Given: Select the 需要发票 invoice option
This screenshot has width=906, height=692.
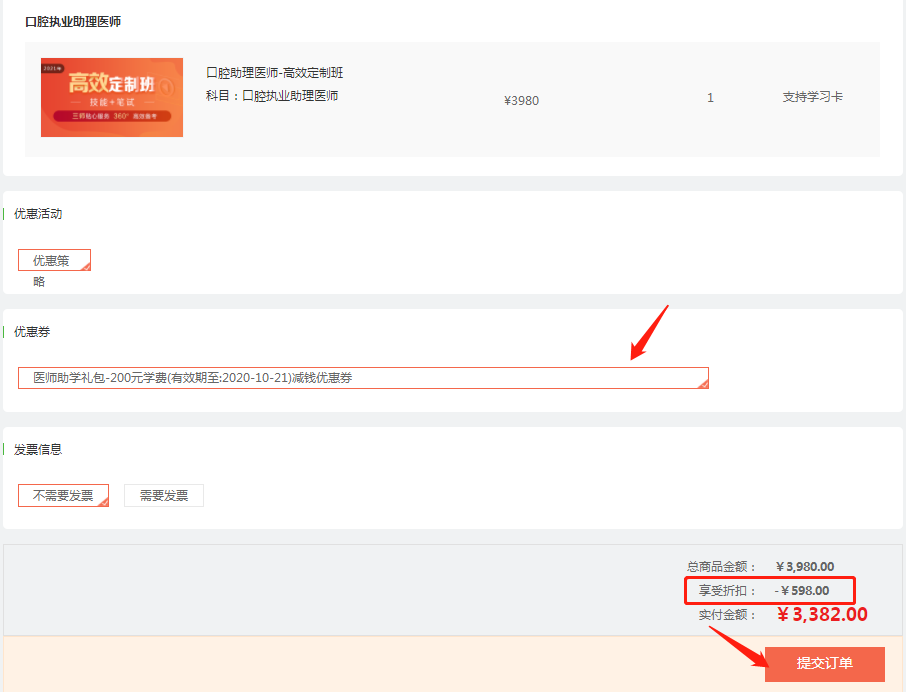Looking at the screenshot, I should point(164,496).
